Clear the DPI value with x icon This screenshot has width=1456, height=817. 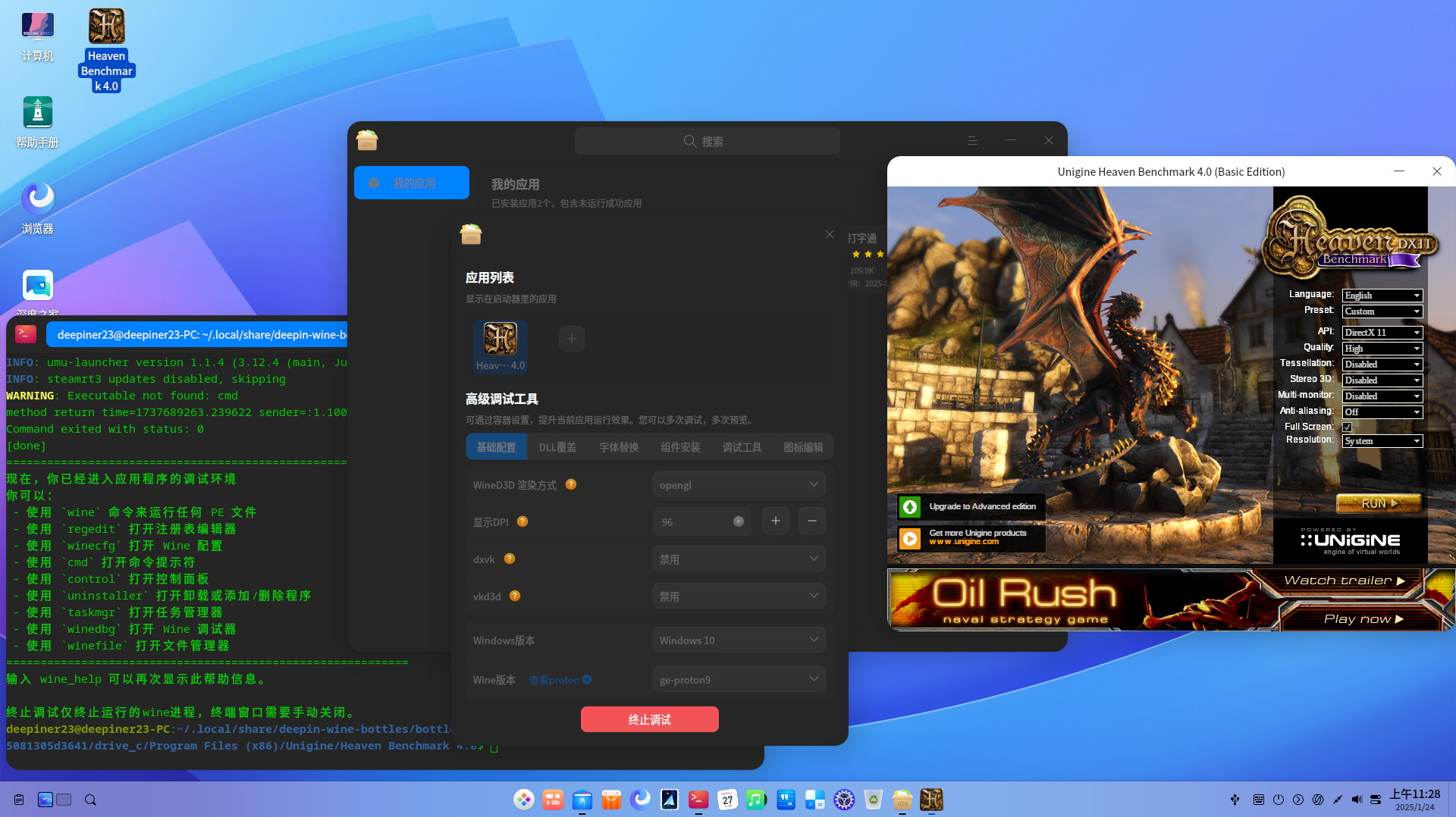coord(739,521)
